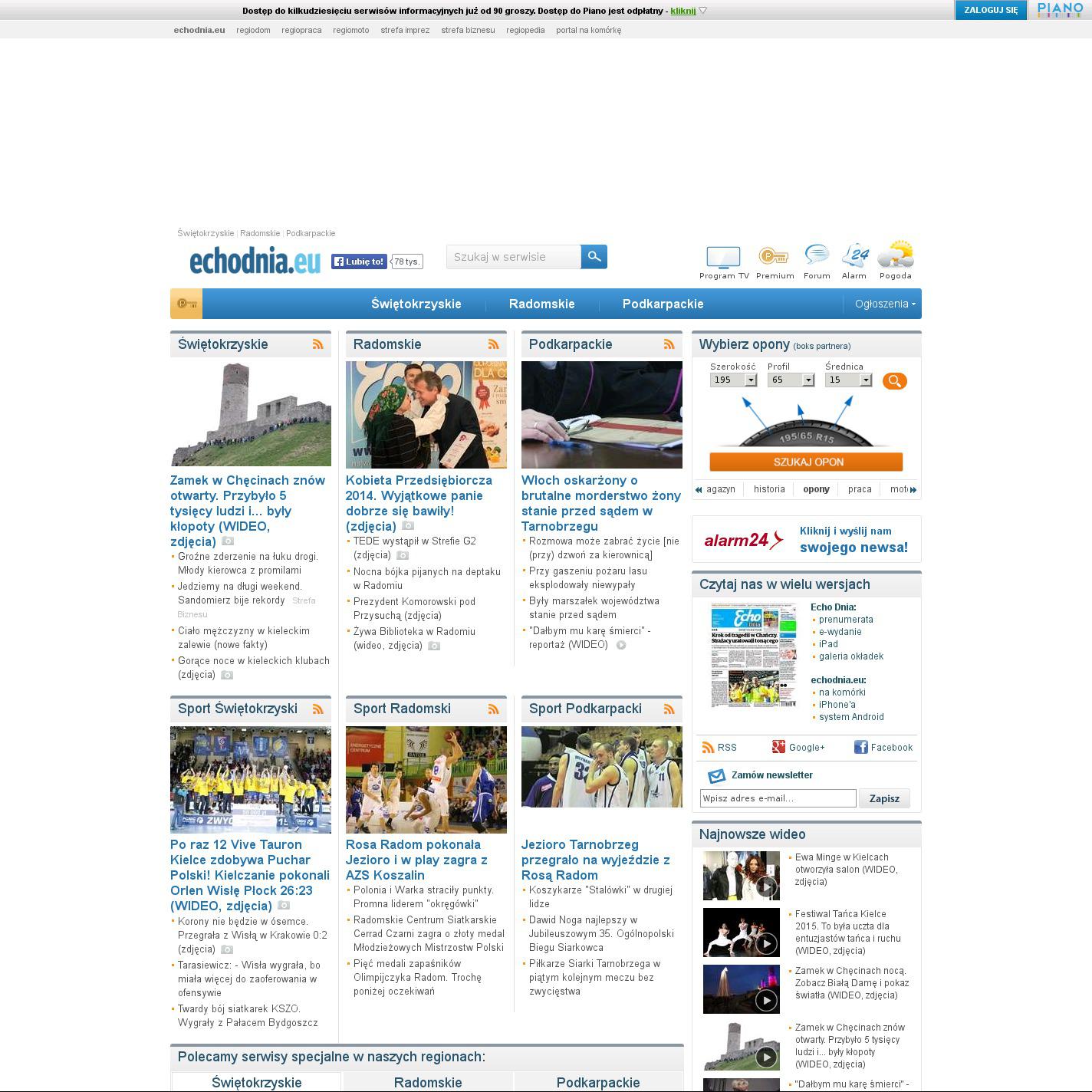Screen dimensions: 1092x1092
Task: Open the Premium key icon
Action: tap(774, 257)
